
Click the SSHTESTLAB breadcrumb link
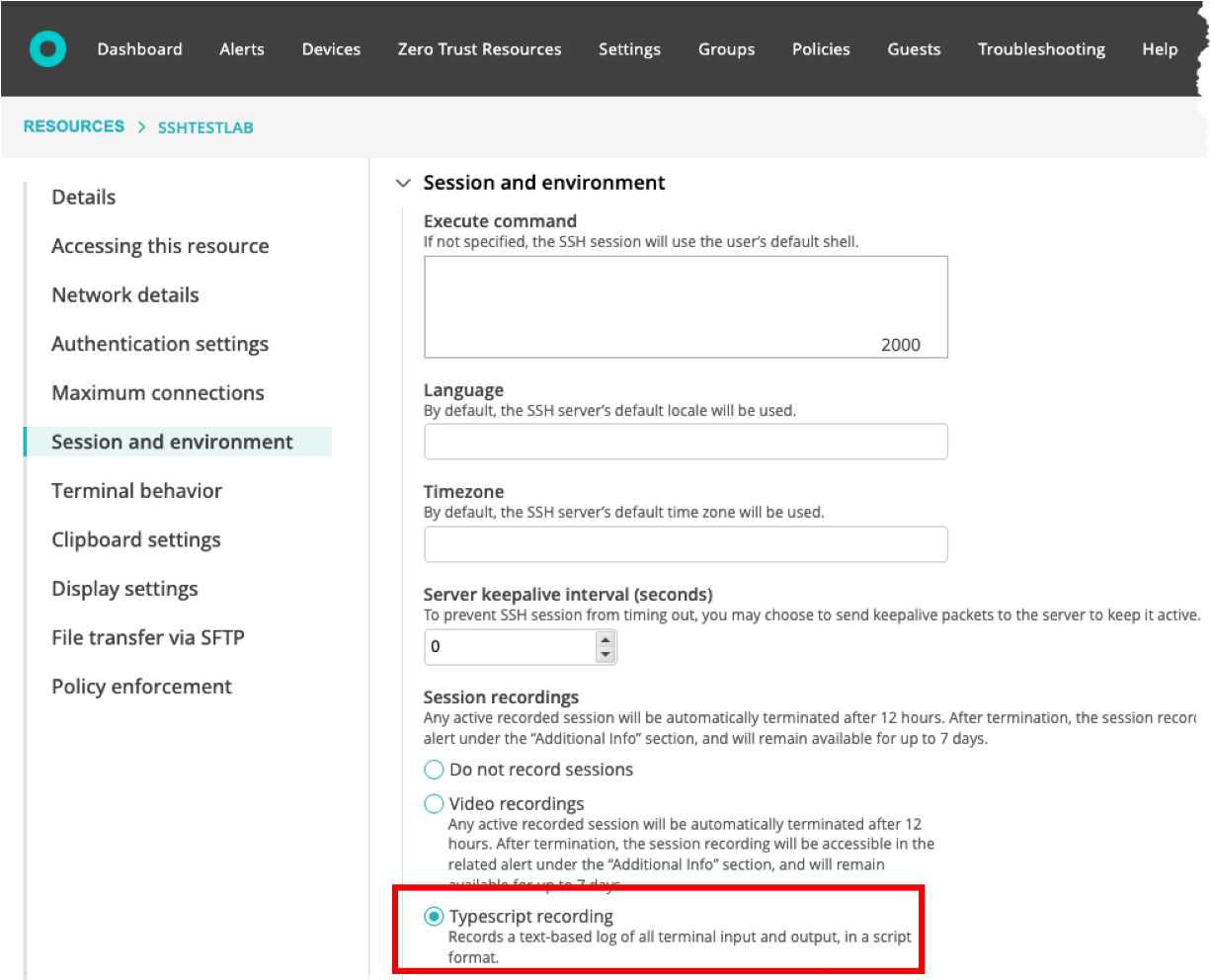[x=205, y=127]
